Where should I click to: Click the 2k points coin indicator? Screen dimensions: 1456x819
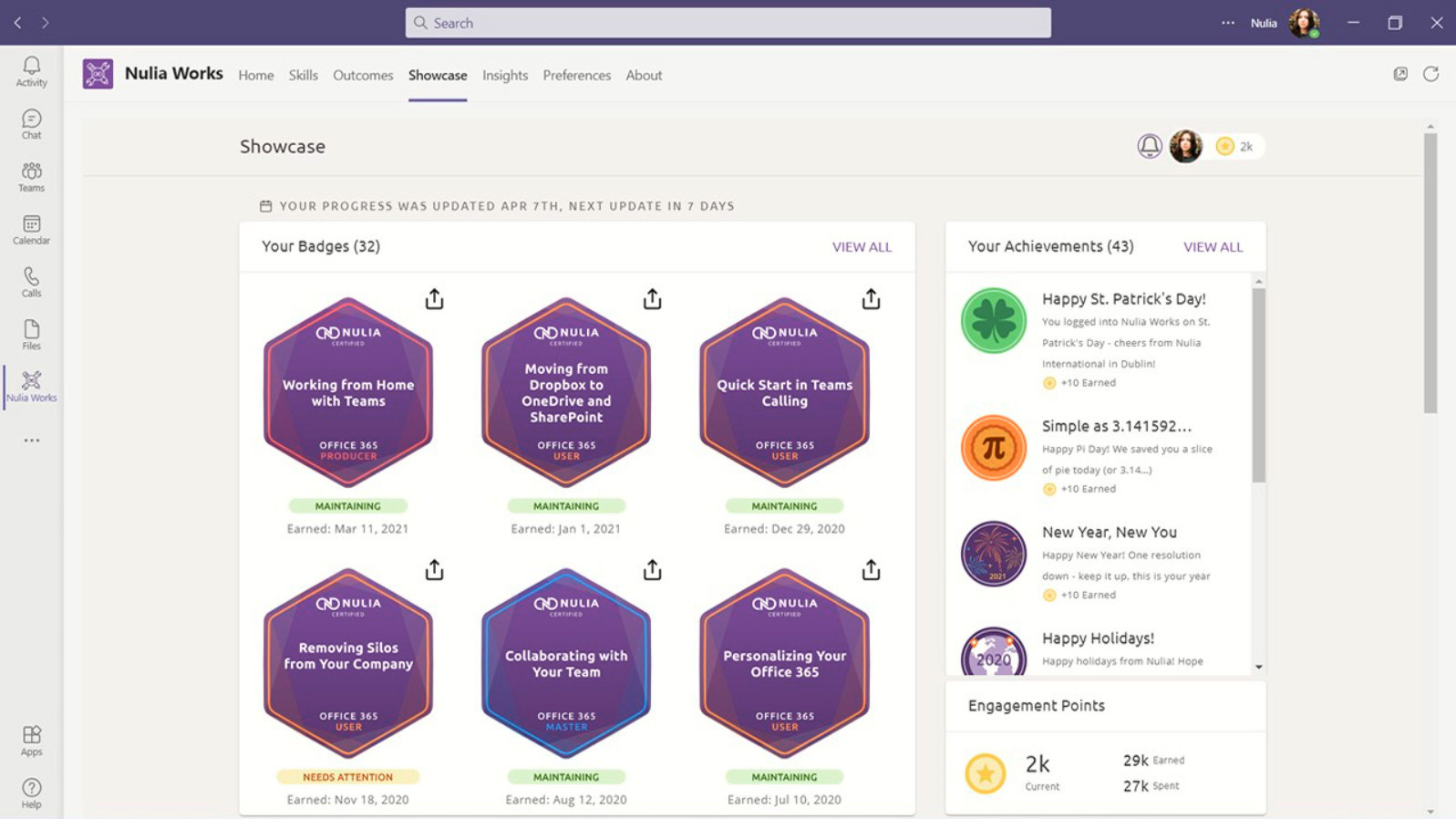click(1236, 146)
